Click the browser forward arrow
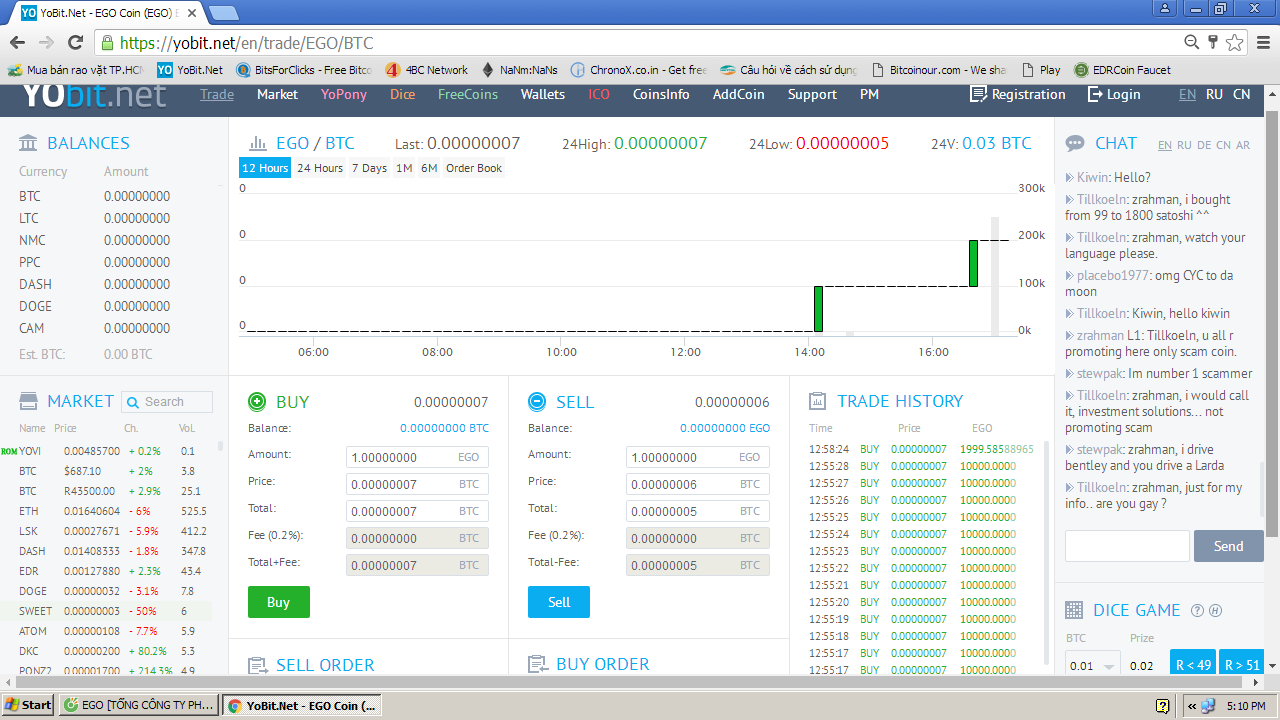 click(x=46, y=43)
